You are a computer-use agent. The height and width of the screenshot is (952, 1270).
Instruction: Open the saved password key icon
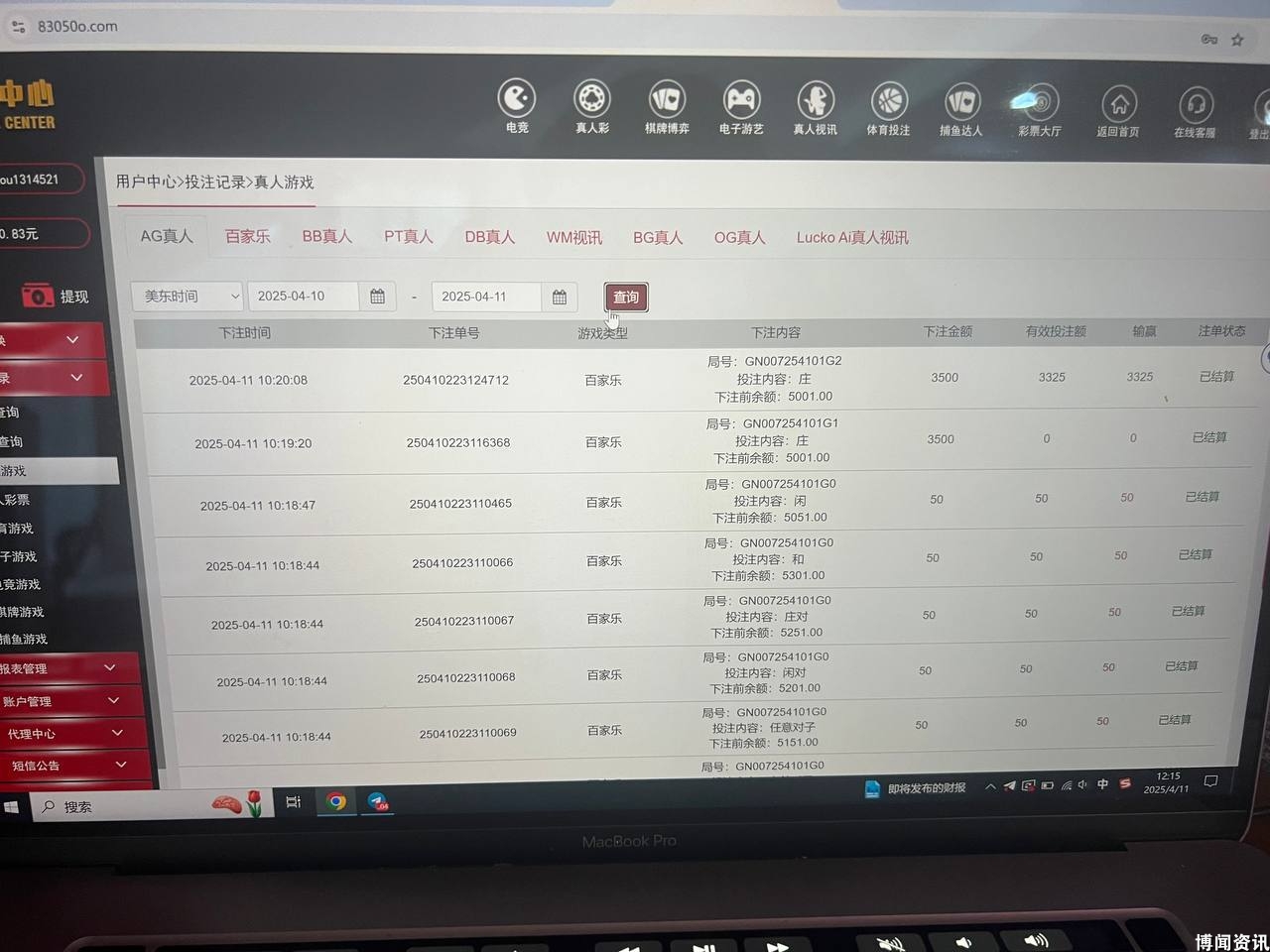click(x=1208, y=40)
